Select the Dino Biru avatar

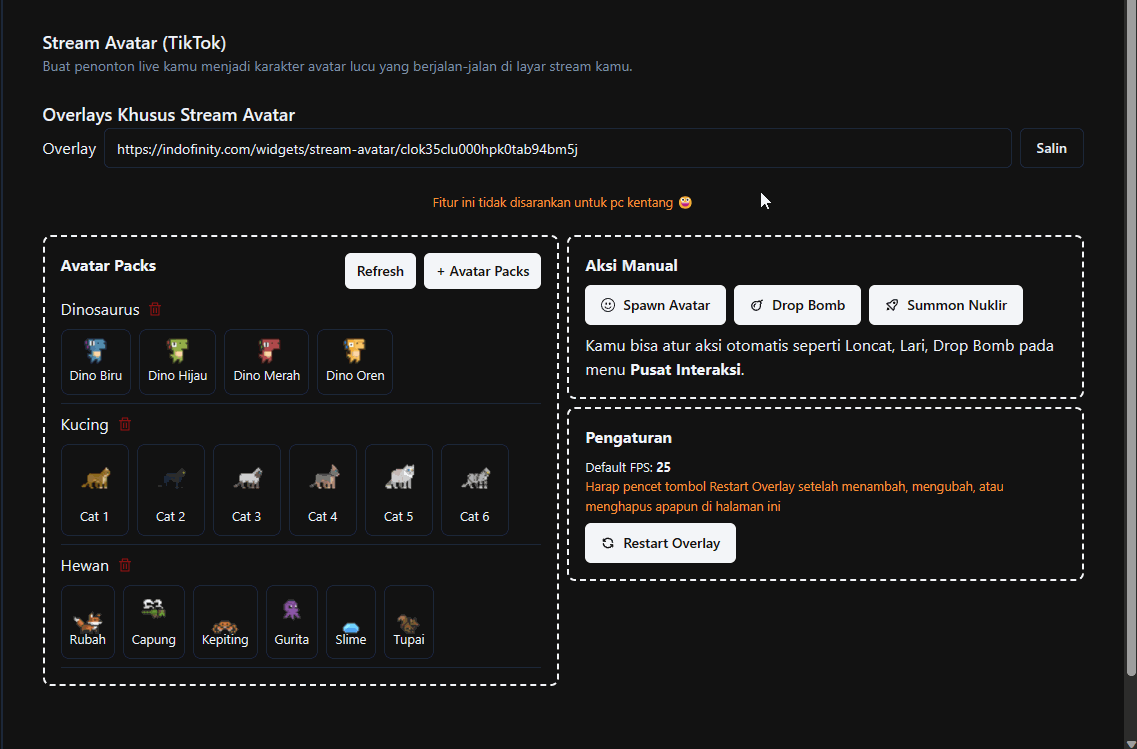pos(96,361)
